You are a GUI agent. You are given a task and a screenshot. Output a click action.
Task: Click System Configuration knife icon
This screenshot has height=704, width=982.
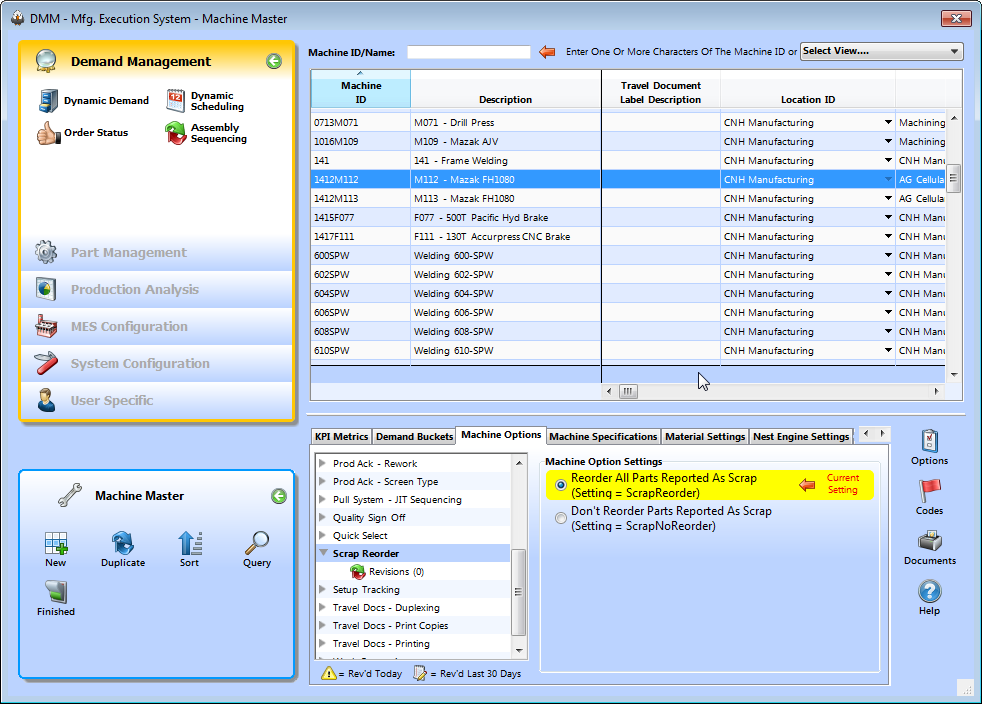point(46,363)
